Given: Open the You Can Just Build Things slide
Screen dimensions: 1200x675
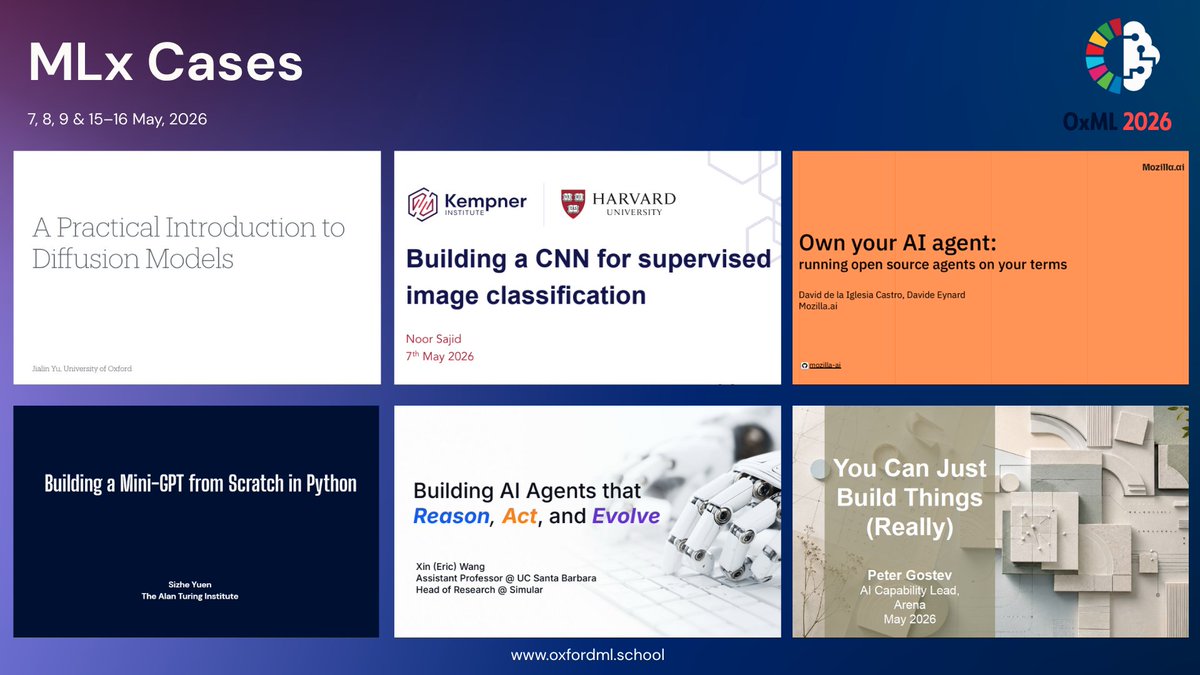Looking at the screenshot, I should 990,521.
